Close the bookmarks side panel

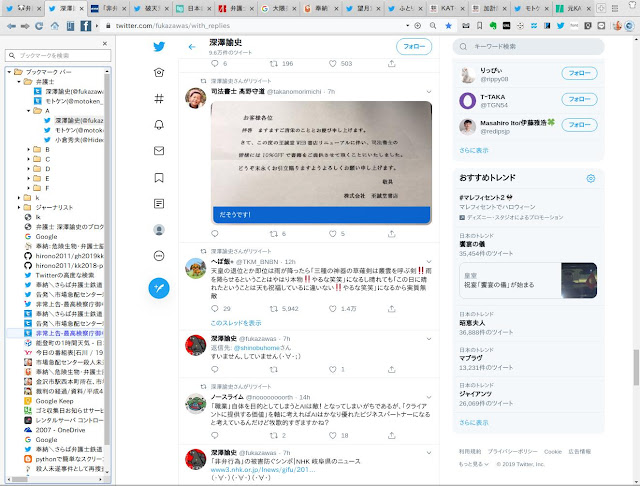[x=105, y=43]
